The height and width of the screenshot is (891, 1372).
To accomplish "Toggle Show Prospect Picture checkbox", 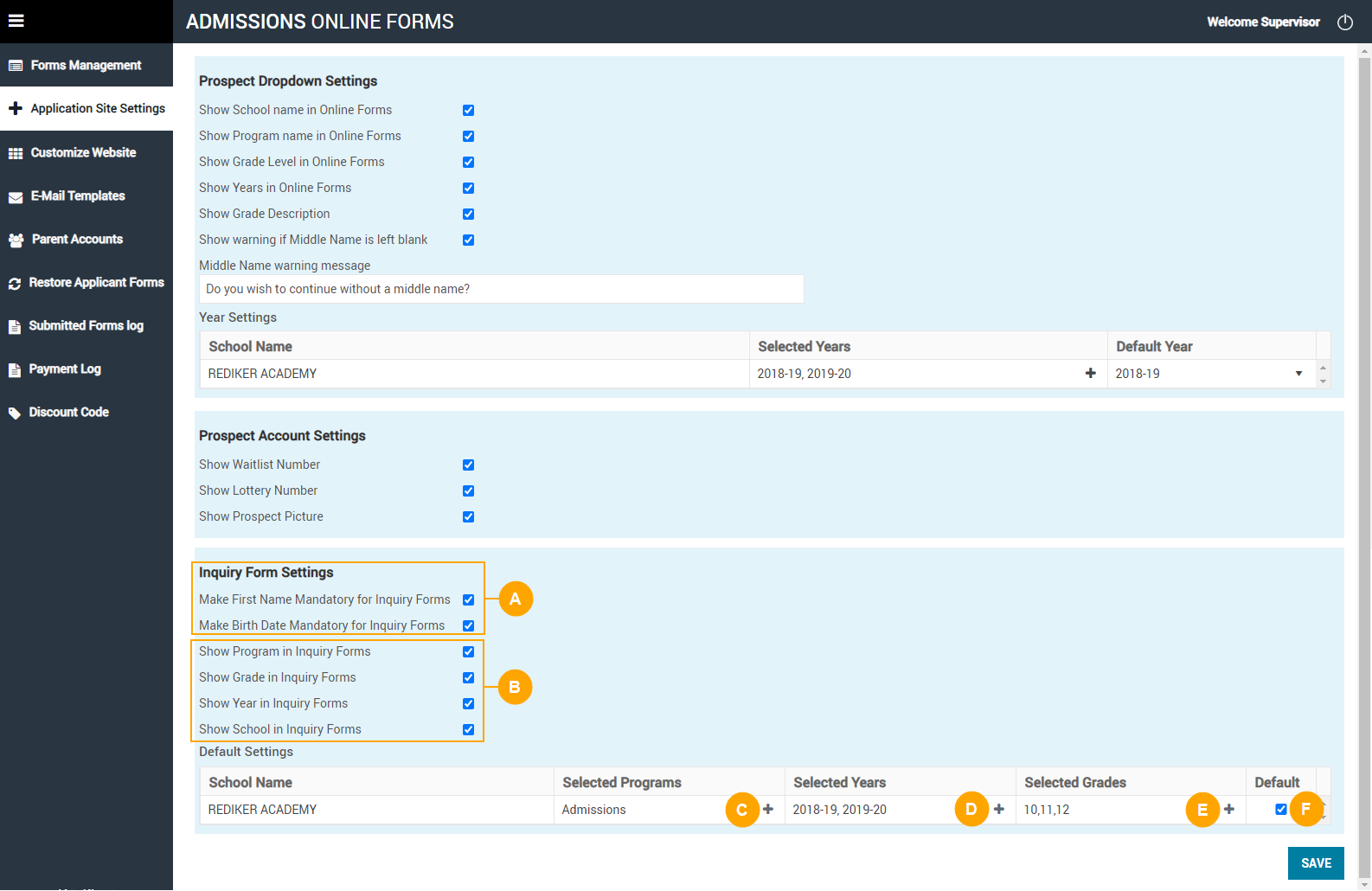I will click(x=468, y=516).
